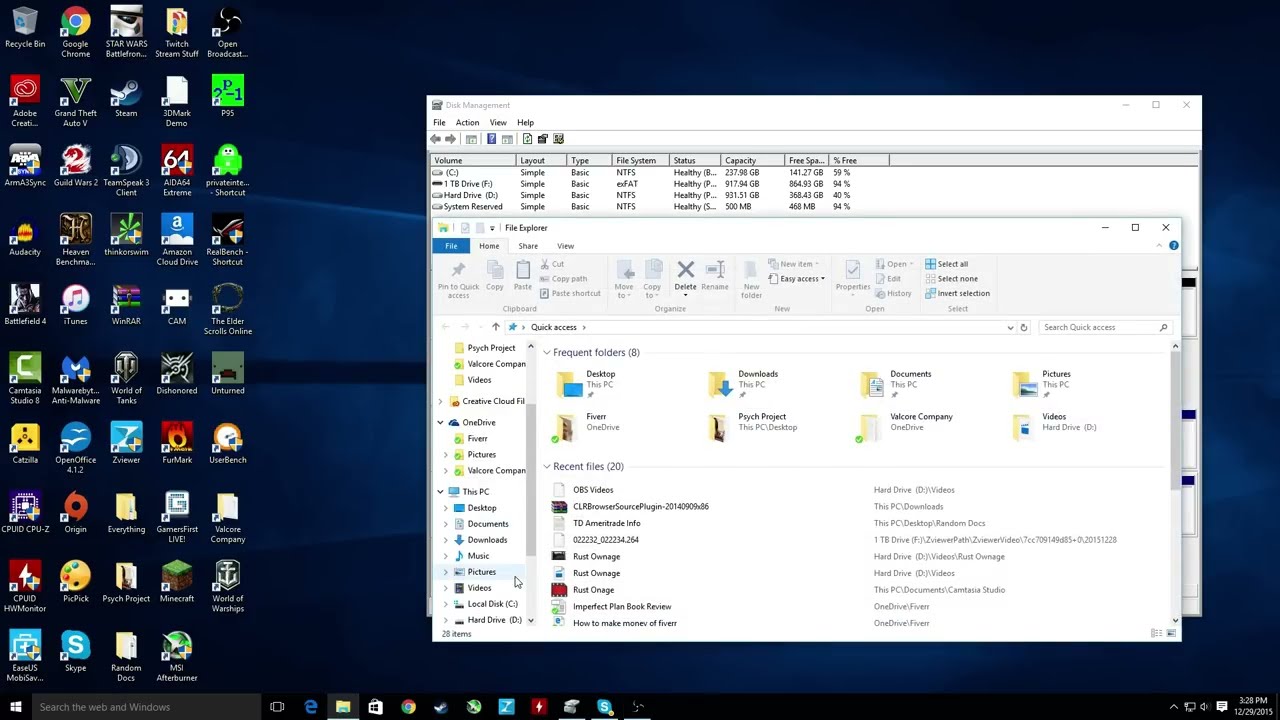This screenshot has width=1280, height=720.
Task: Click Select none in the ribbon
Action: tap(951, 279)
